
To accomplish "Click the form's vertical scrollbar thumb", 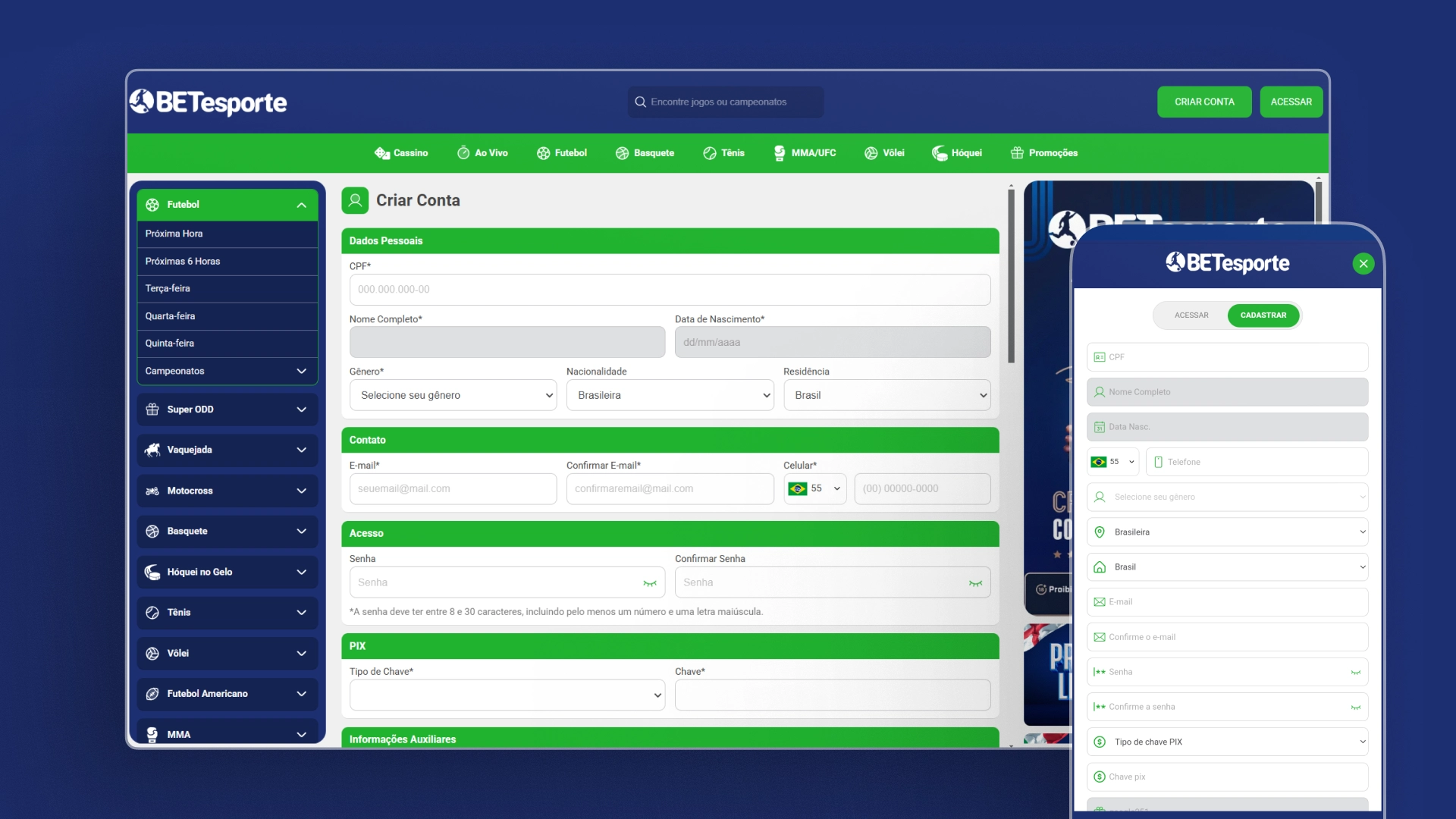I will click(x=1011, y=277).
